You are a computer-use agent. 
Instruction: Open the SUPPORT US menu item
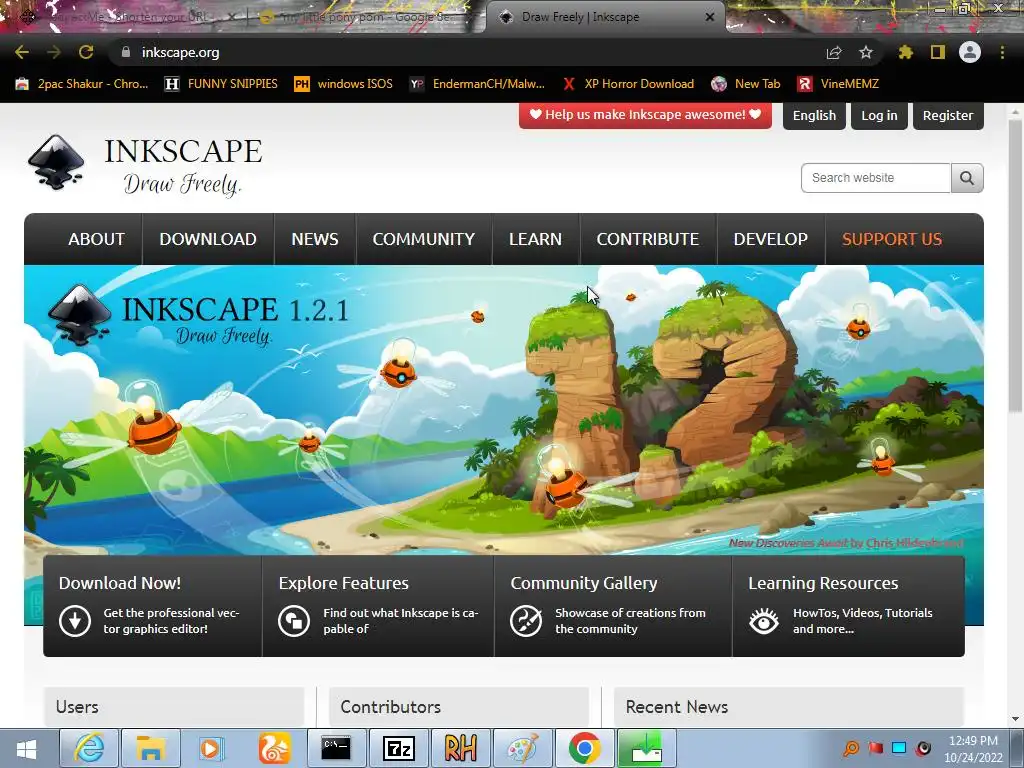pos(891,239)
